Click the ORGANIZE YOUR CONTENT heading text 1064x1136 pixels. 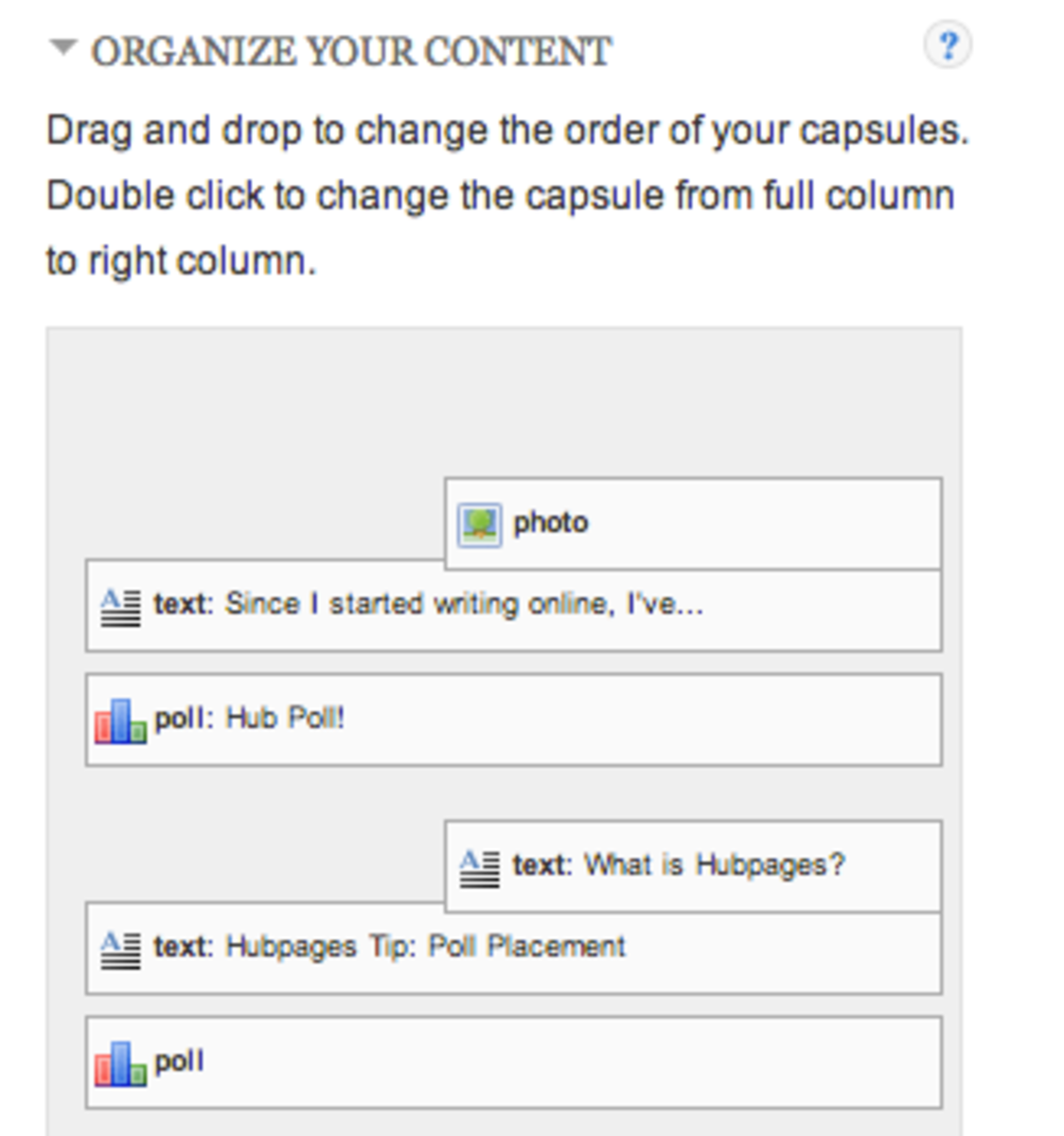350,49
